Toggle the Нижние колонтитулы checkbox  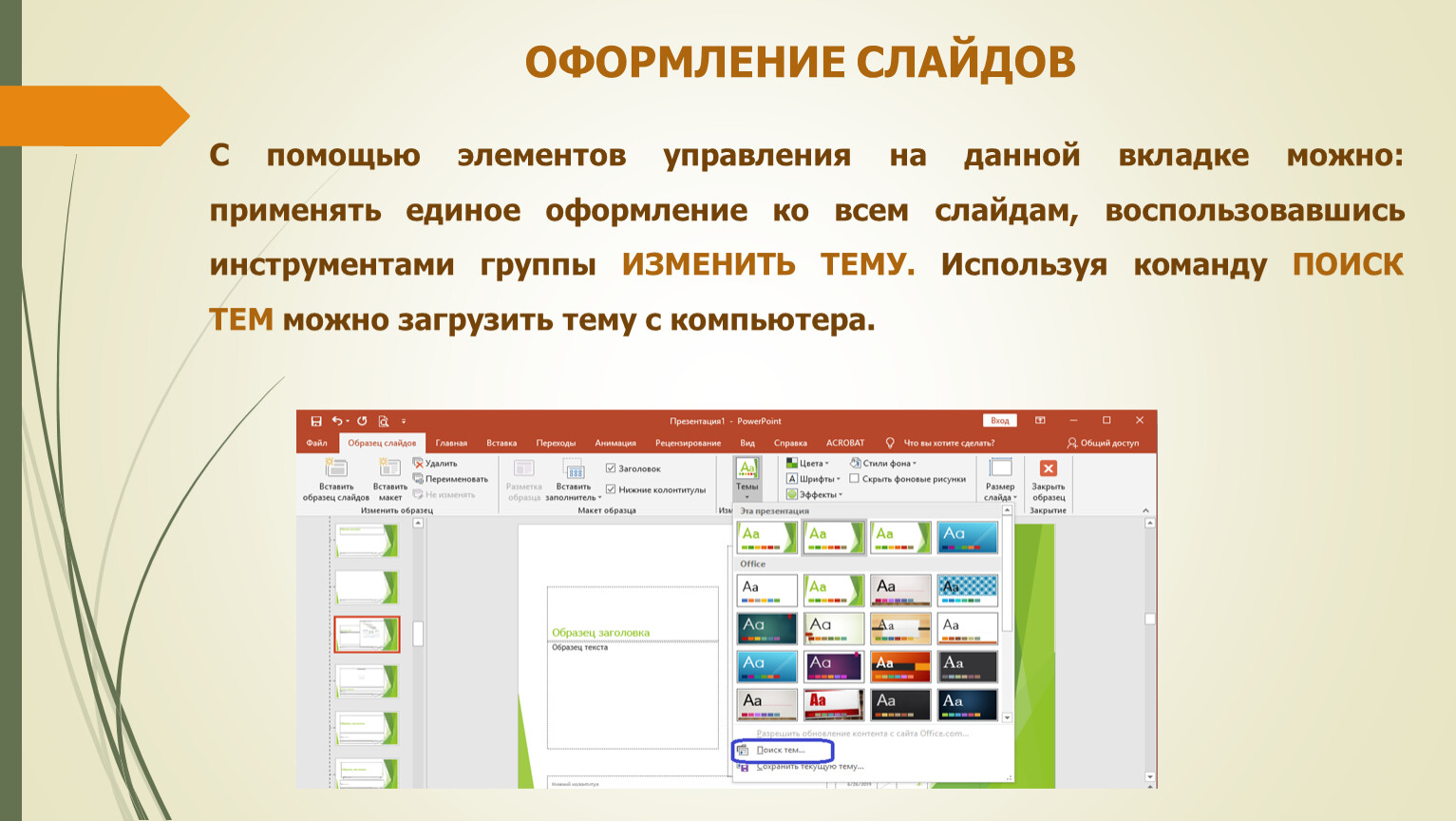coord(611,489)
